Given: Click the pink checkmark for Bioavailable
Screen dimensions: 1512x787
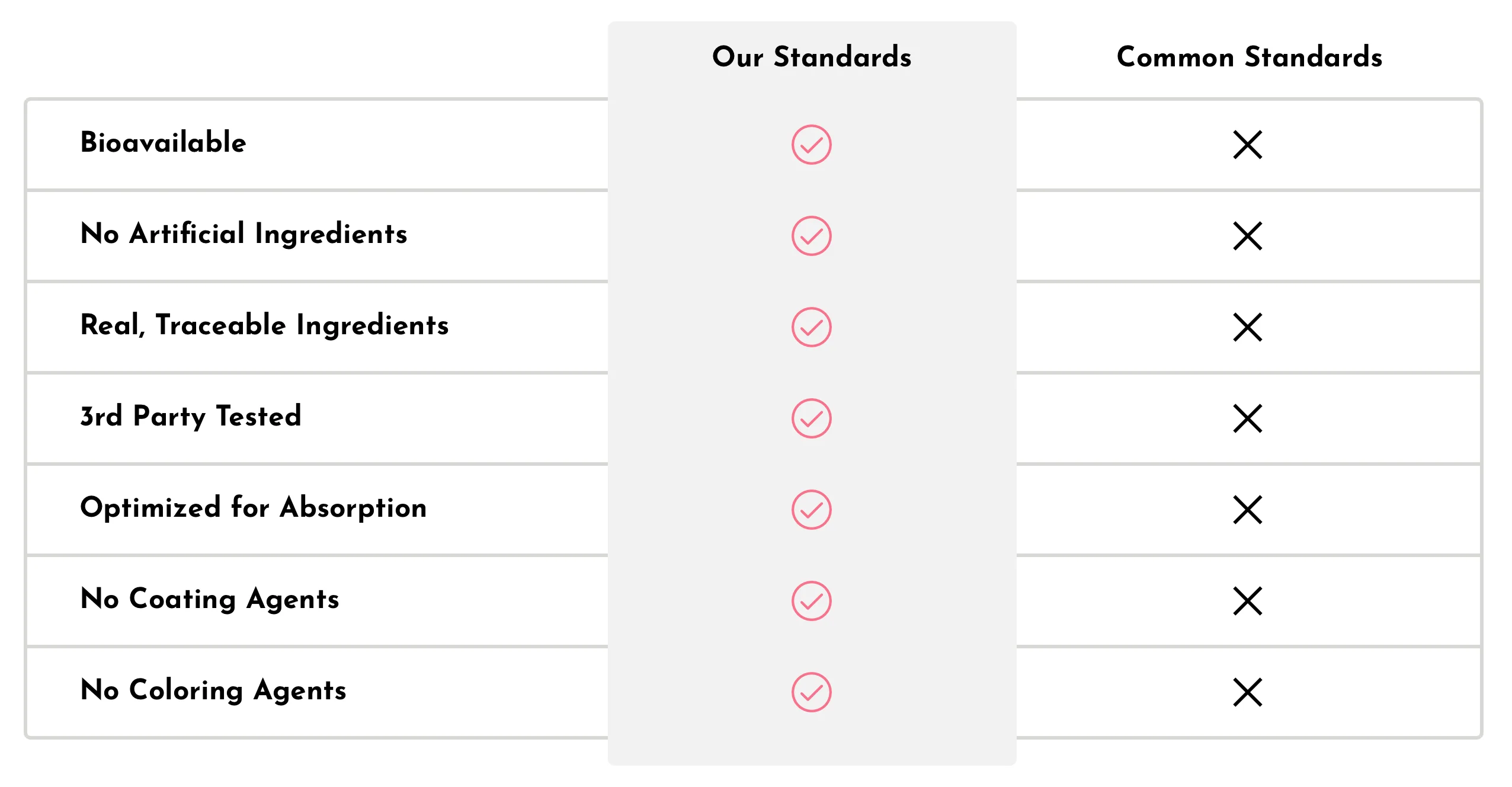Looking at the screenshot, I should [811, 145].
